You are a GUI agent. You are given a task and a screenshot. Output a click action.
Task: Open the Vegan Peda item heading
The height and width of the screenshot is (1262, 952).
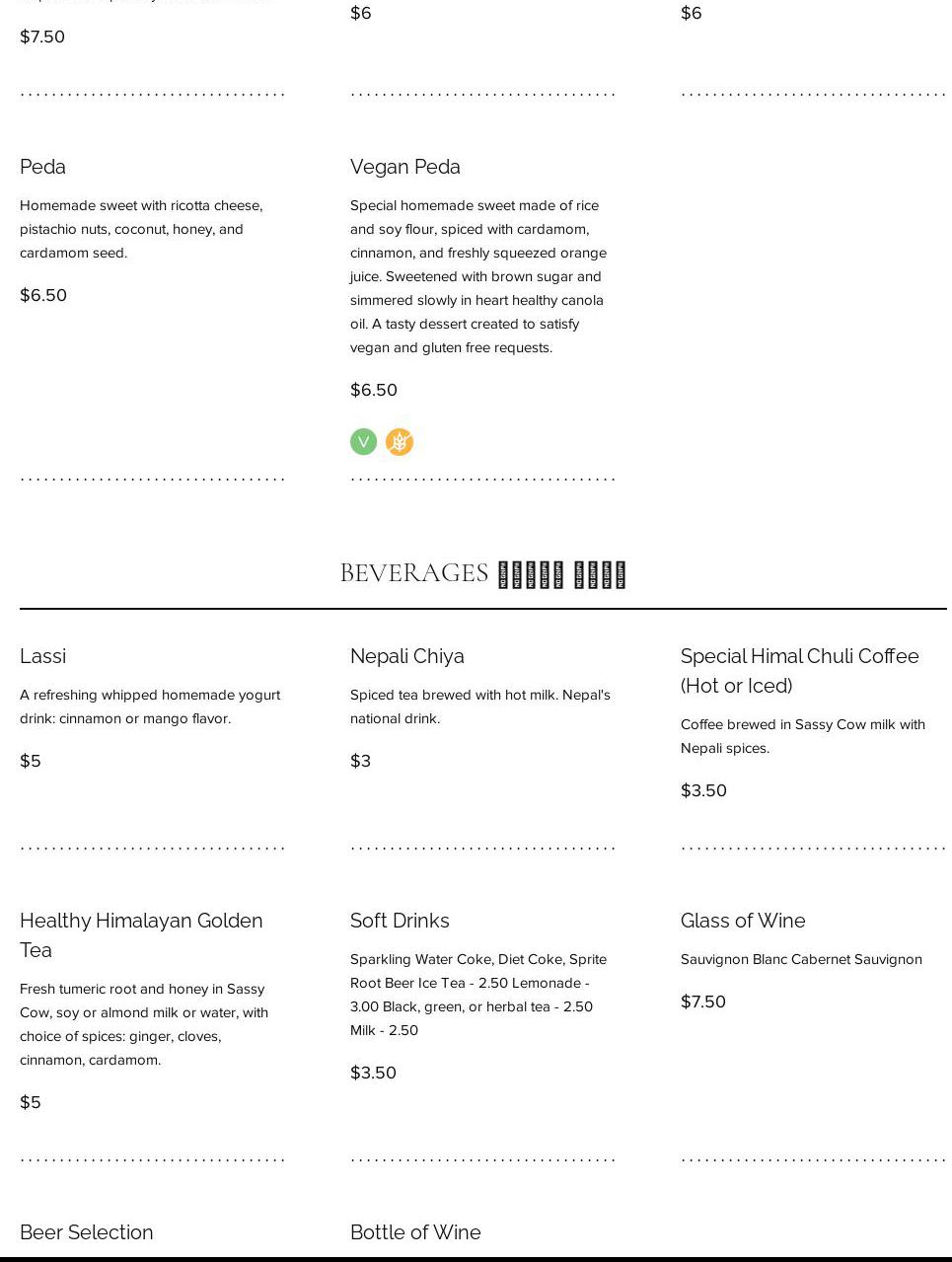pyautogui.click(x=404, y=167)
